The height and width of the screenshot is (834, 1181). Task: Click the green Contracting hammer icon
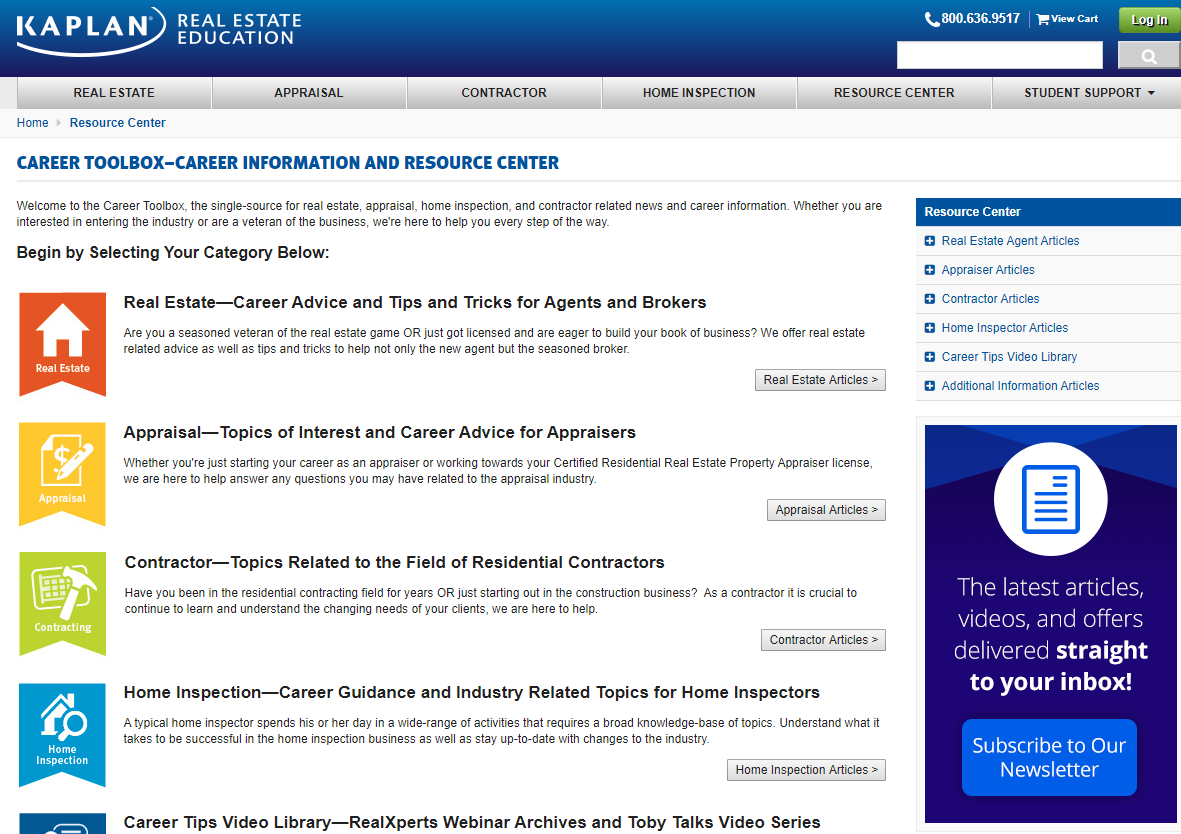pyautogui.click(x=63, y=604)
